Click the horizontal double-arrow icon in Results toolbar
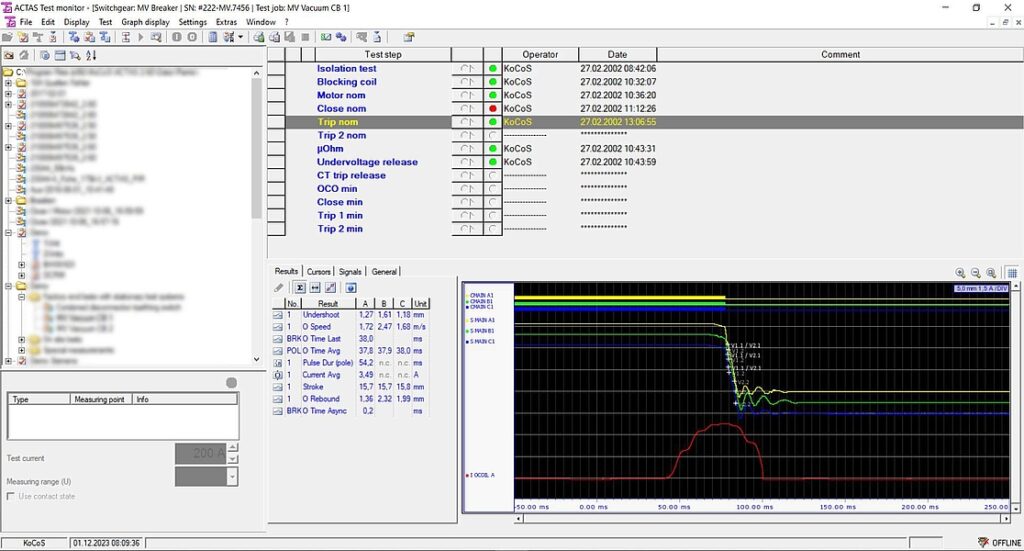Viewport: 1024px width, 551px height. [x=315, y=287]
